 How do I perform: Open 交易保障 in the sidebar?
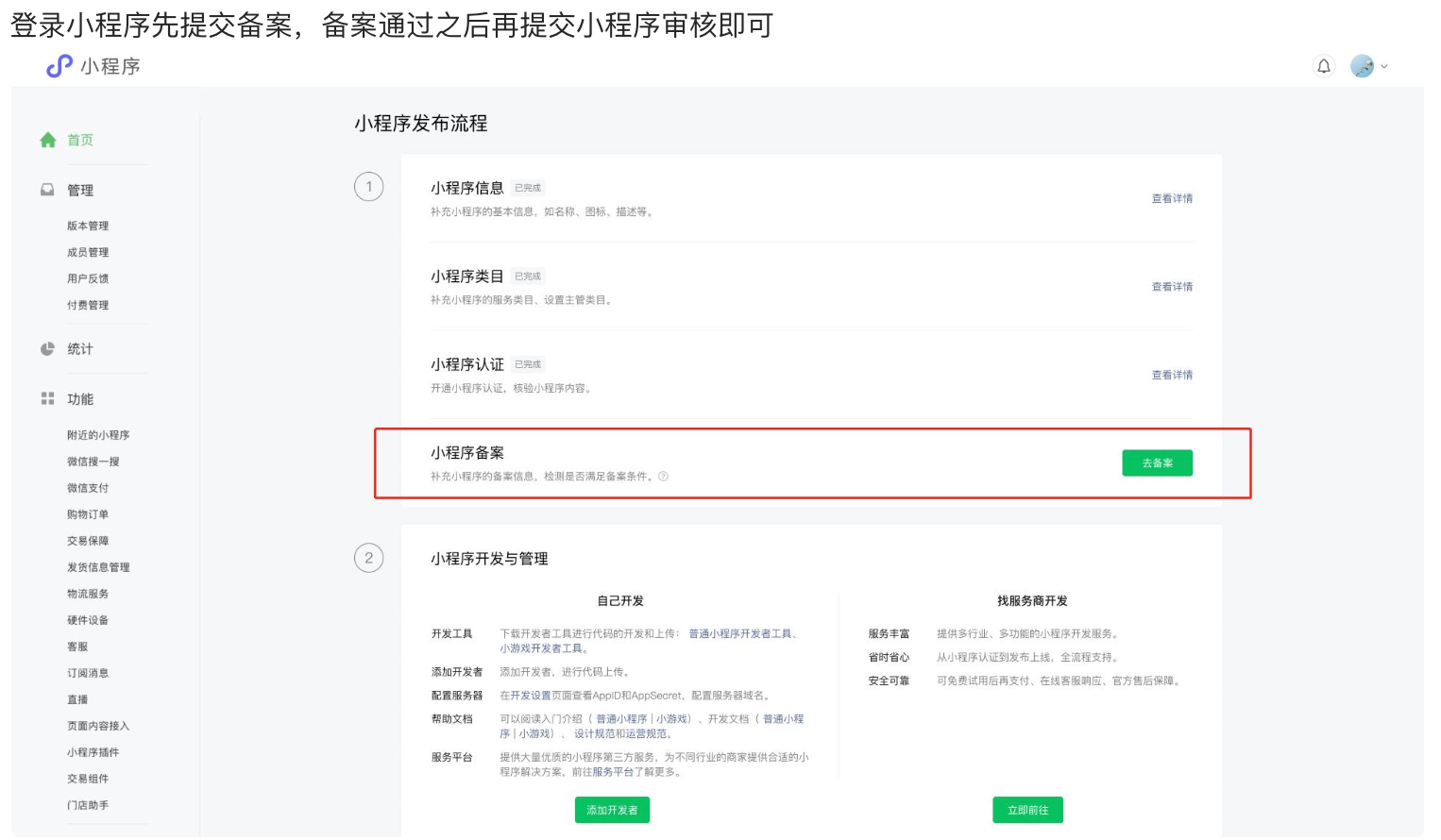(x=88, y=541)
